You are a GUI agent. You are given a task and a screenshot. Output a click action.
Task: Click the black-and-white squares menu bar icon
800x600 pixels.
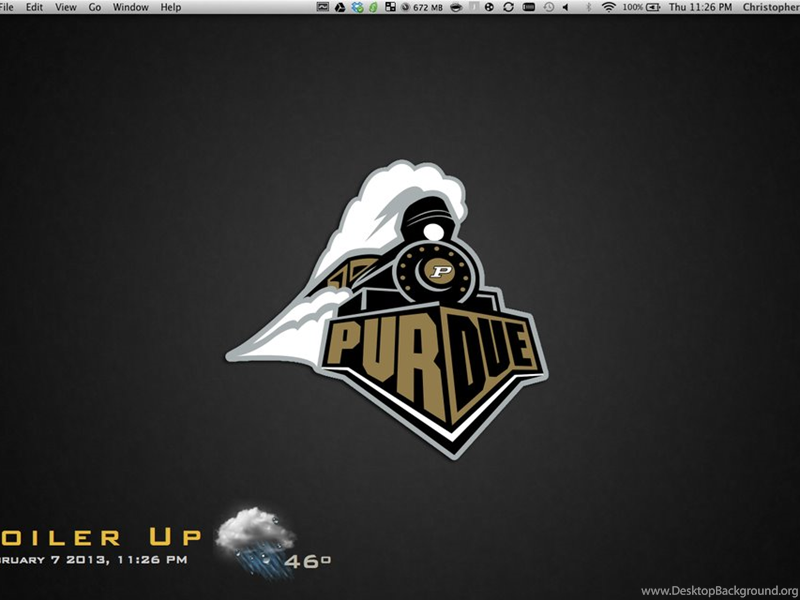[390, 7]
